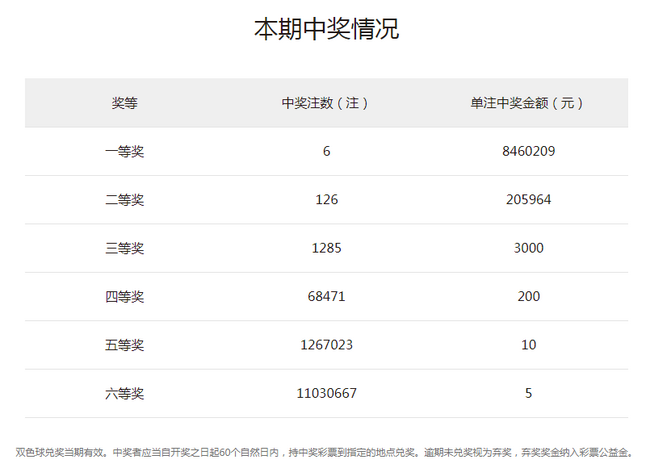This screenshot has width=650, height=468.
Task: Select the 一等奖 row label
Action: pos(125,152)
